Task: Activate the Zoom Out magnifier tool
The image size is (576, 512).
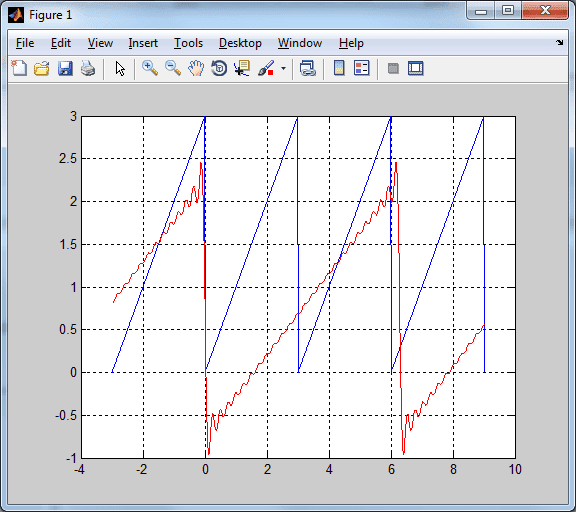Action: pyautogui.click(x=173, y=68)
